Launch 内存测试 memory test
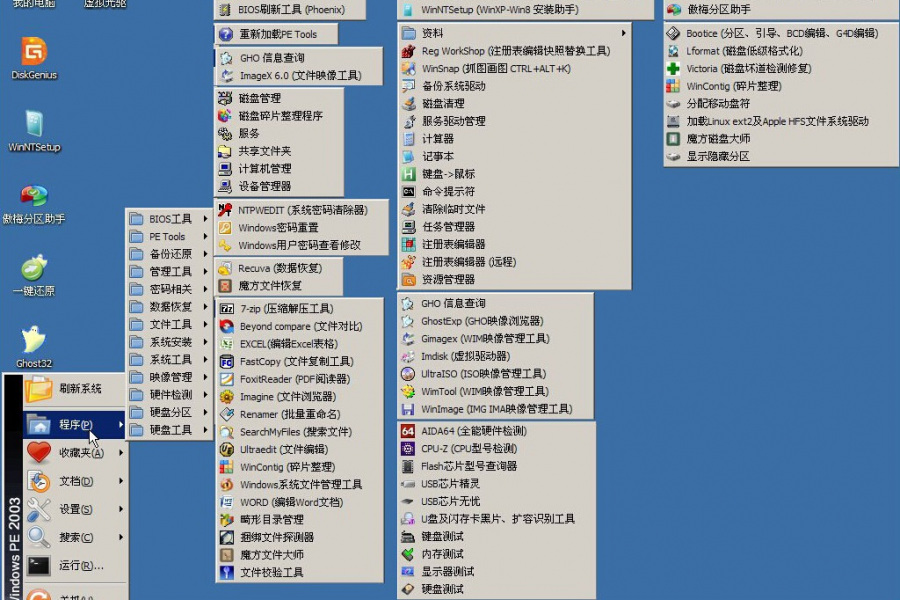Viewport: 900px width, 600px height. tap(496, 554)
